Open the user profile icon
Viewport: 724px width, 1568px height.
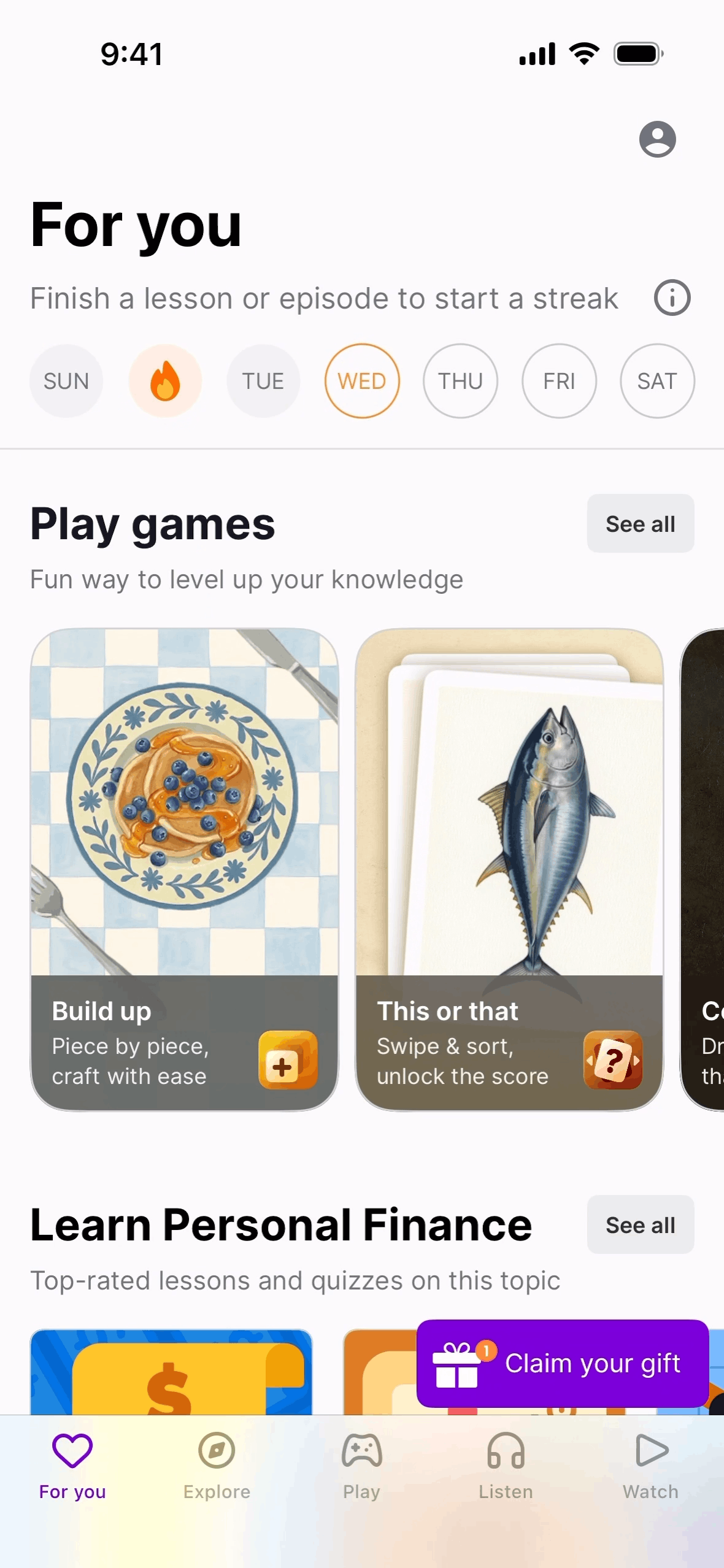click(x=657, y=139)
